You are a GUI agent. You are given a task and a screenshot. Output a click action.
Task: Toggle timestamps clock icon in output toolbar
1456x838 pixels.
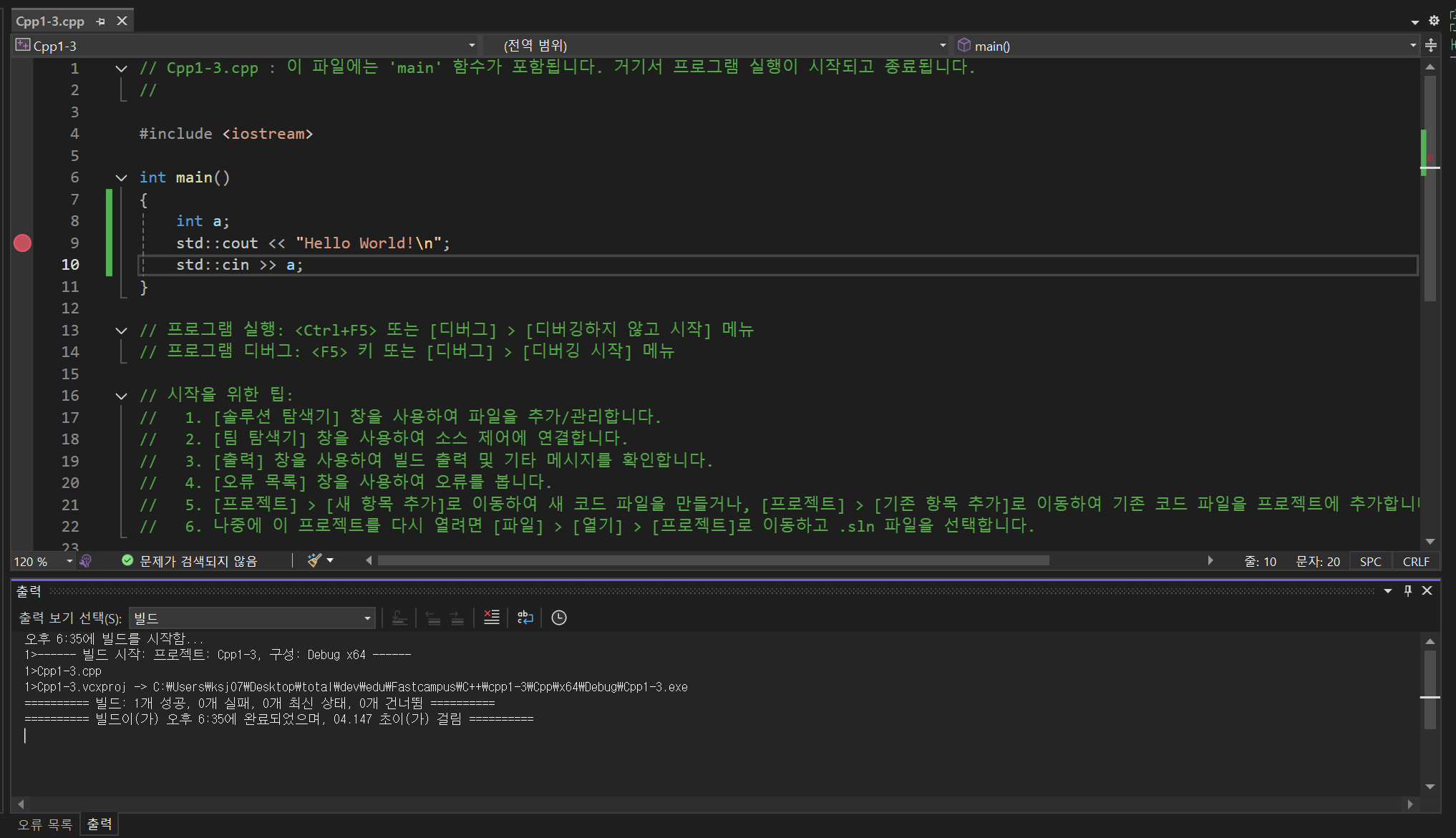coord(559,618)
